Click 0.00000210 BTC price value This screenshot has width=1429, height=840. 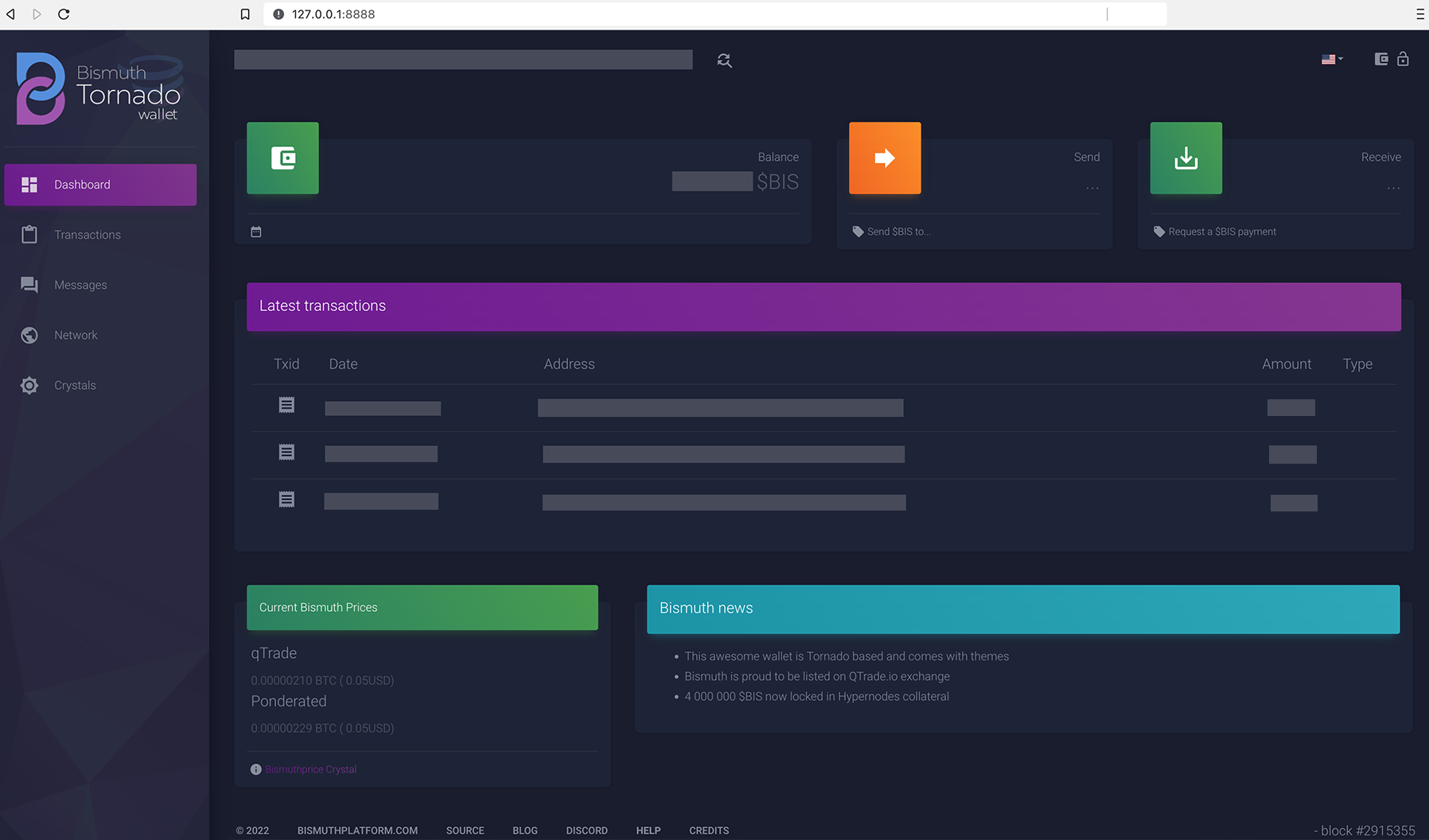322,680
